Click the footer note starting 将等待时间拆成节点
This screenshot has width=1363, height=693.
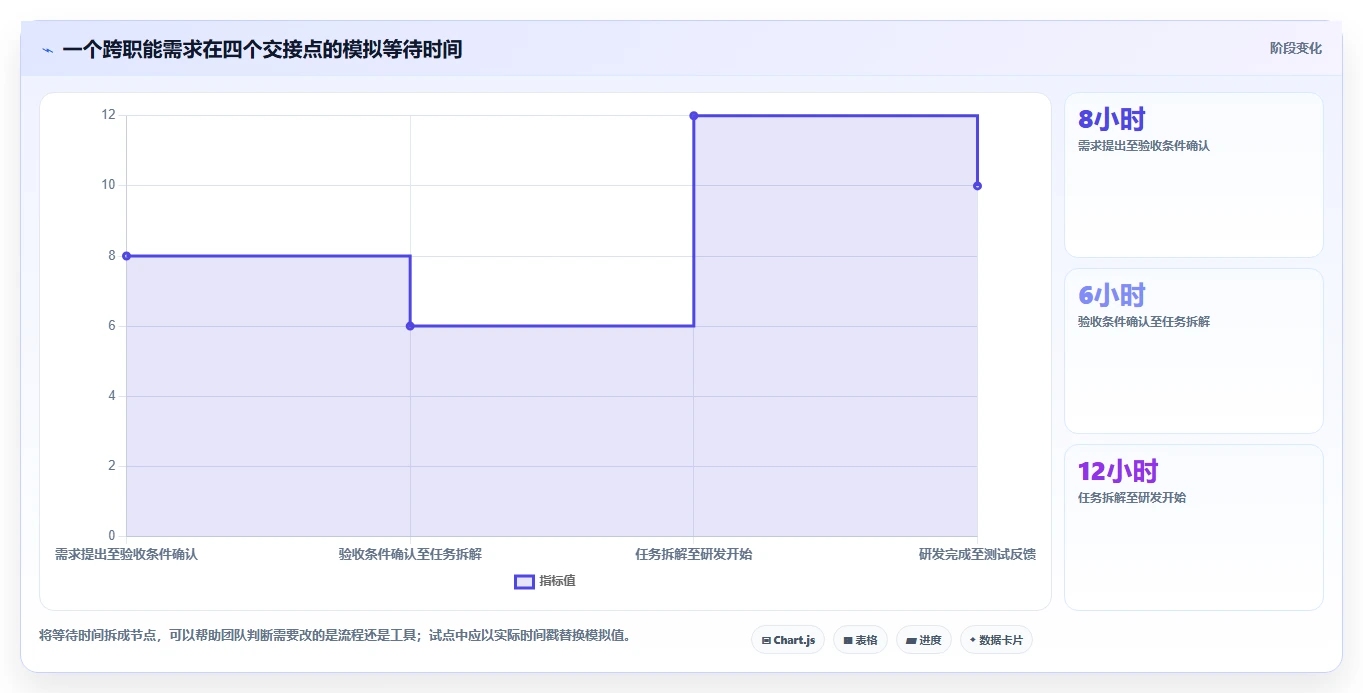338,636
